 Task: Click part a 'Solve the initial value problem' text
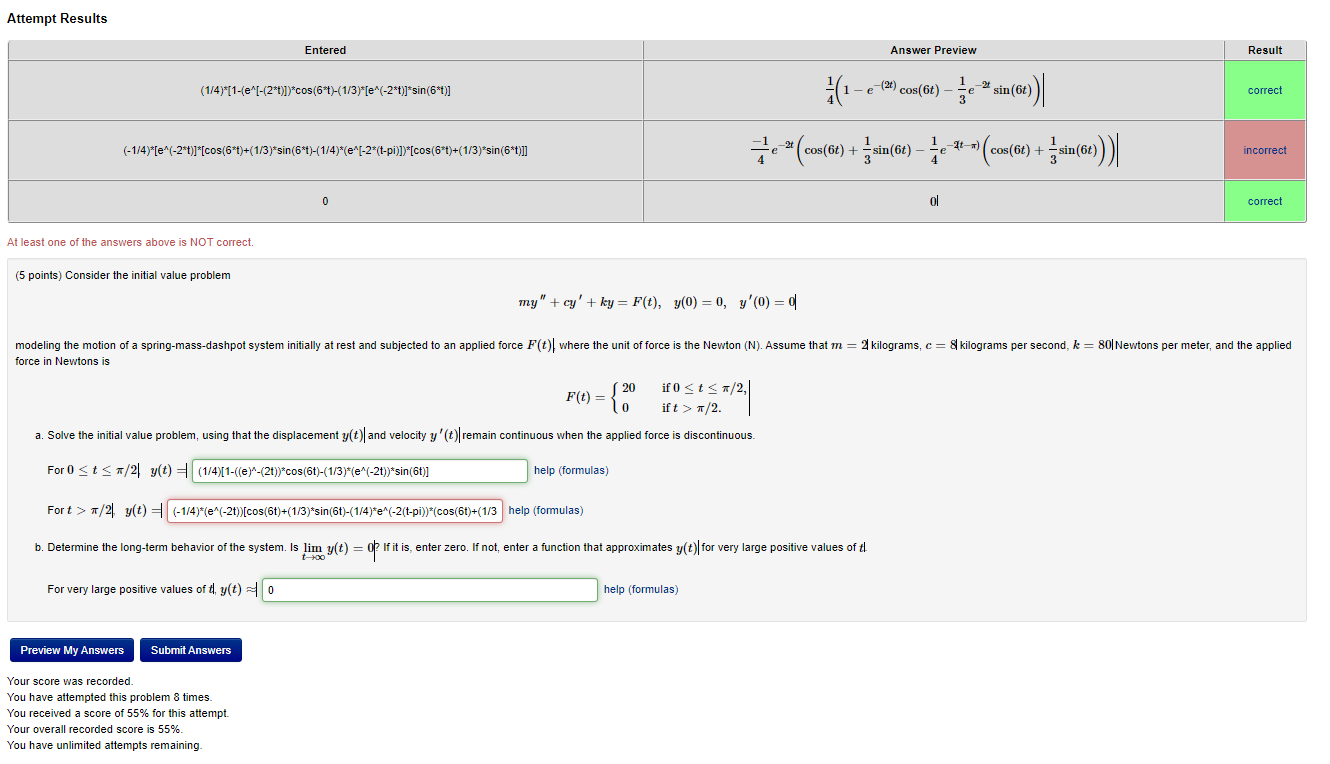(395, 435)
